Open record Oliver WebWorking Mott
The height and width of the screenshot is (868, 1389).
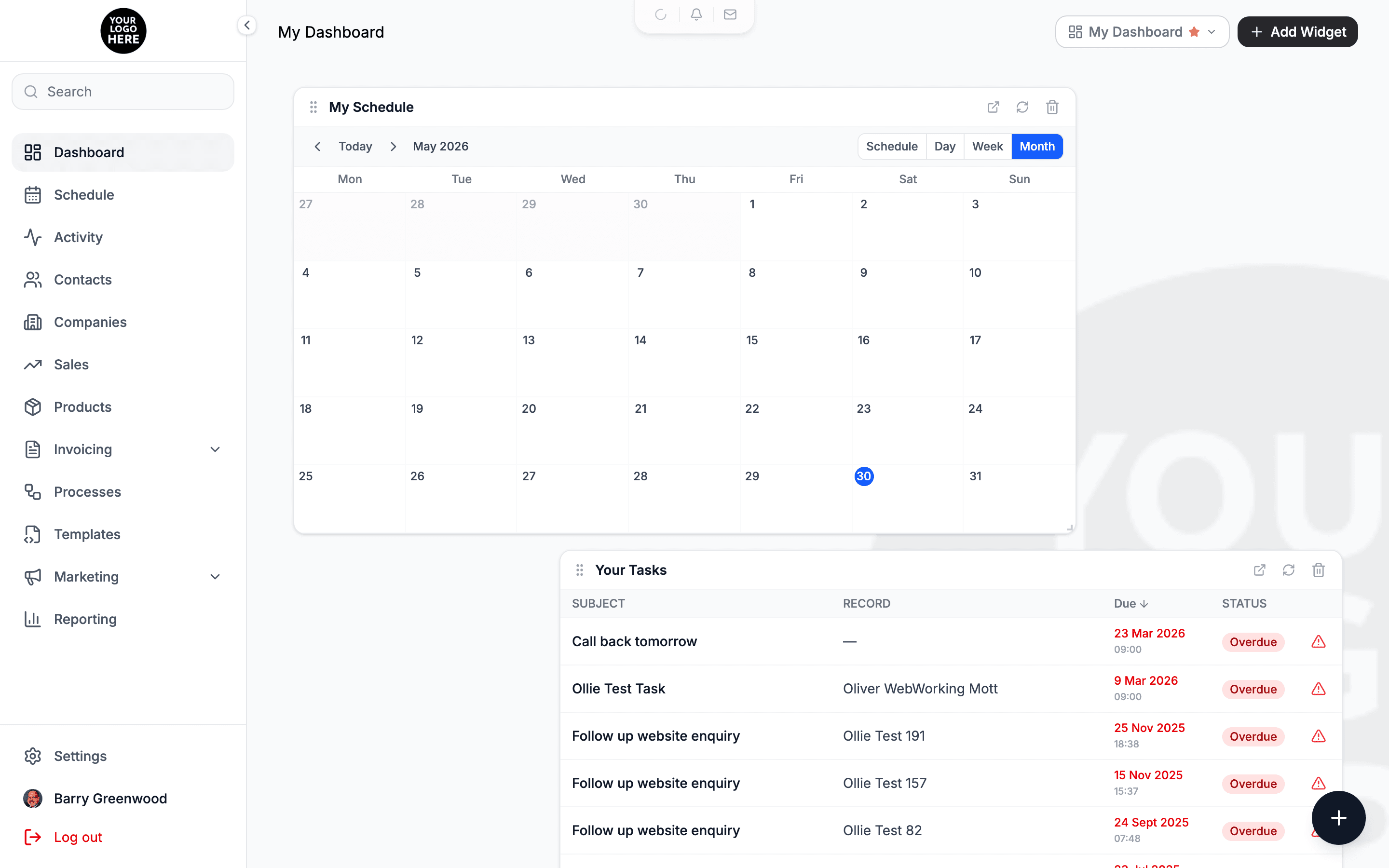(x=920, y=689)
